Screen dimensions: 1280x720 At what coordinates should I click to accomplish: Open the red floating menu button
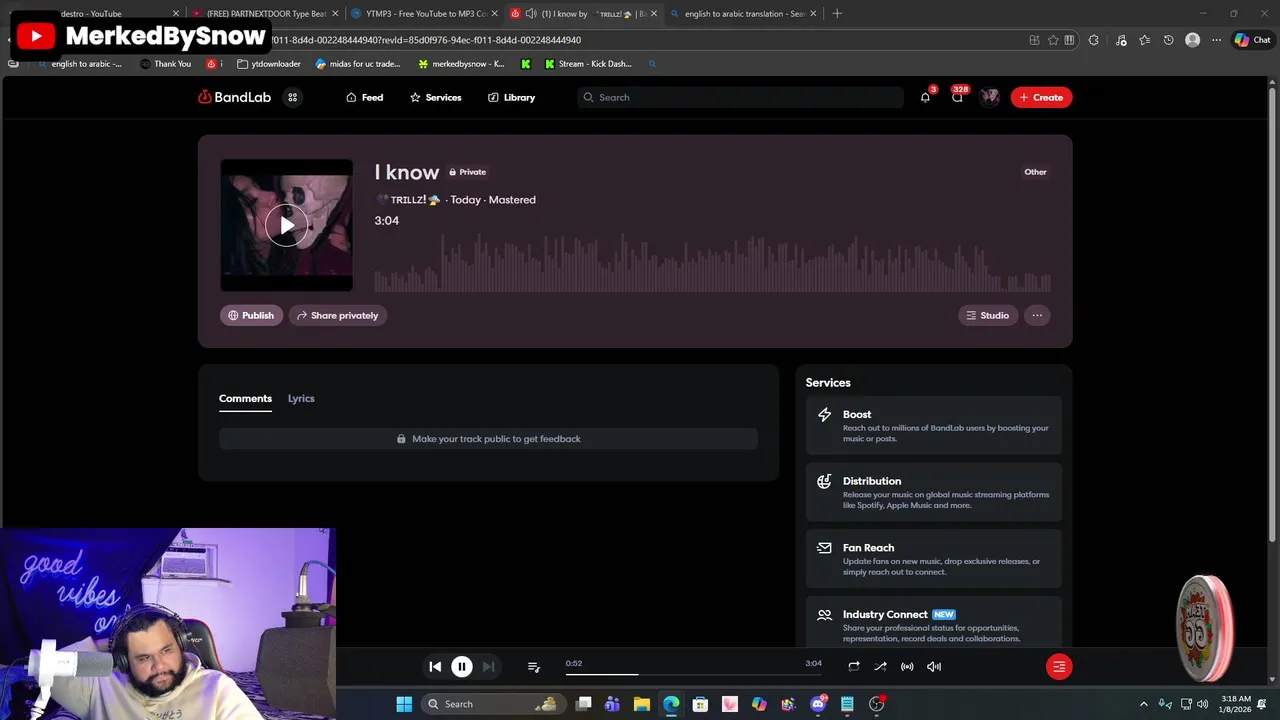pos(1059,666)
